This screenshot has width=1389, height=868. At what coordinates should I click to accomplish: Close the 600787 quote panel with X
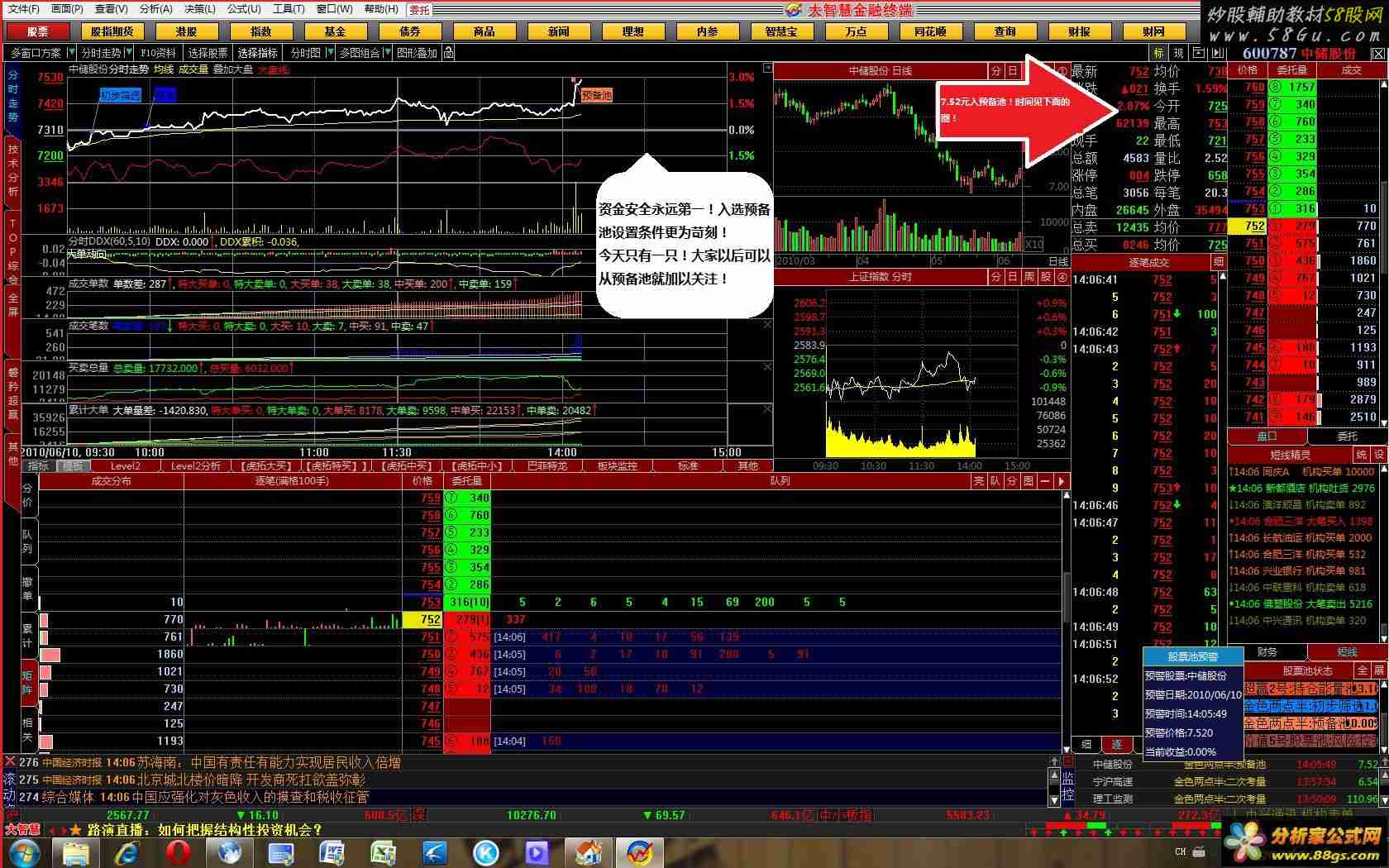(1377, 53)
